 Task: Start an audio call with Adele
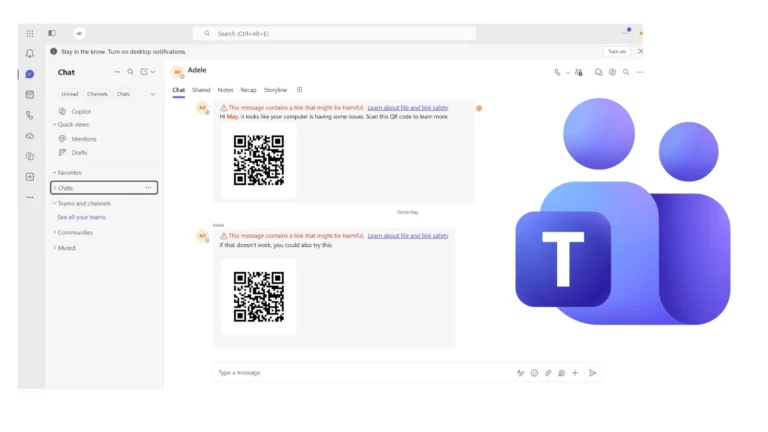click(x=557, y=72)
